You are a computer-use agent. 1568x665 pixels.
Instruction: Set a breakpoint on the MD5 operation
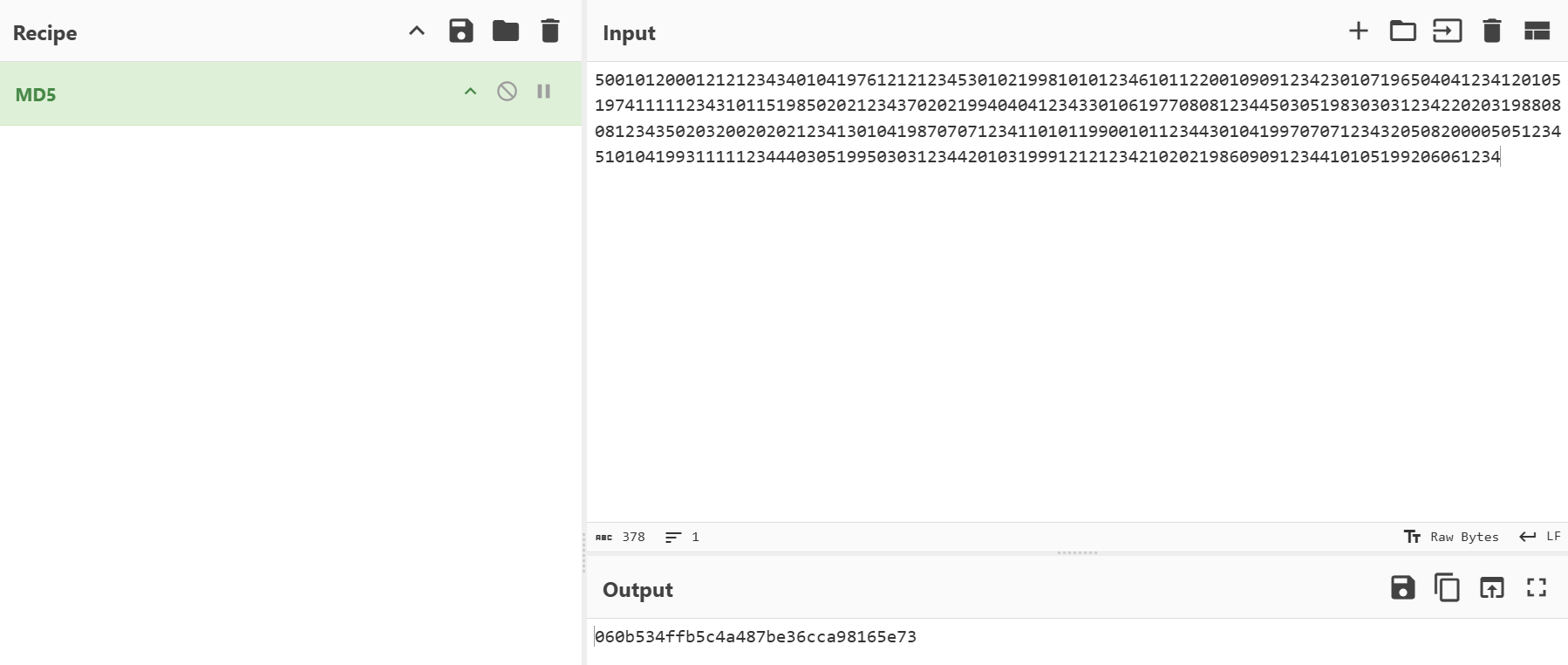[x=544, y=92]
